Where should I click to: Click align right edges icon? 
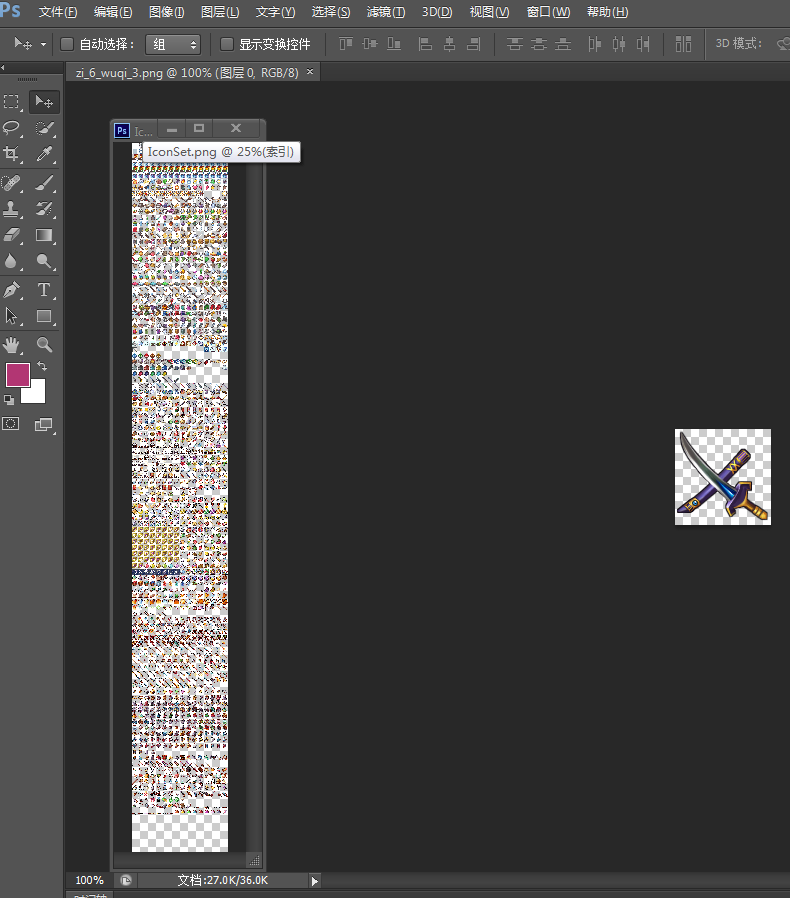pyautogui.click(x=474, y=44)
